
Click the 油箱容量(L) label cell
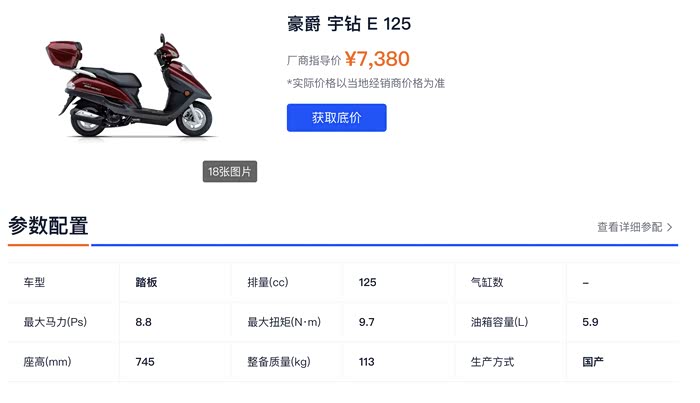[499, 322]
